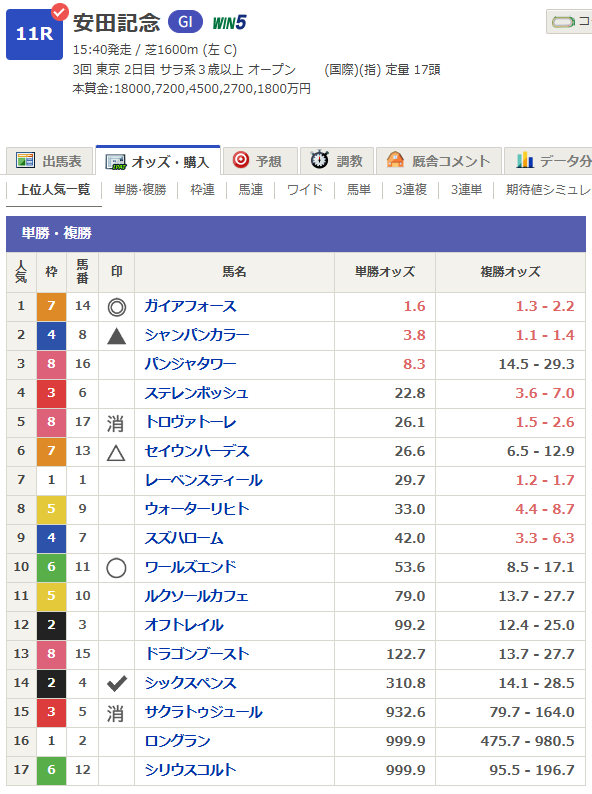Select 馬連 sub-tab
This screenshot has height=794, width=592.
(x=251, y=190)
